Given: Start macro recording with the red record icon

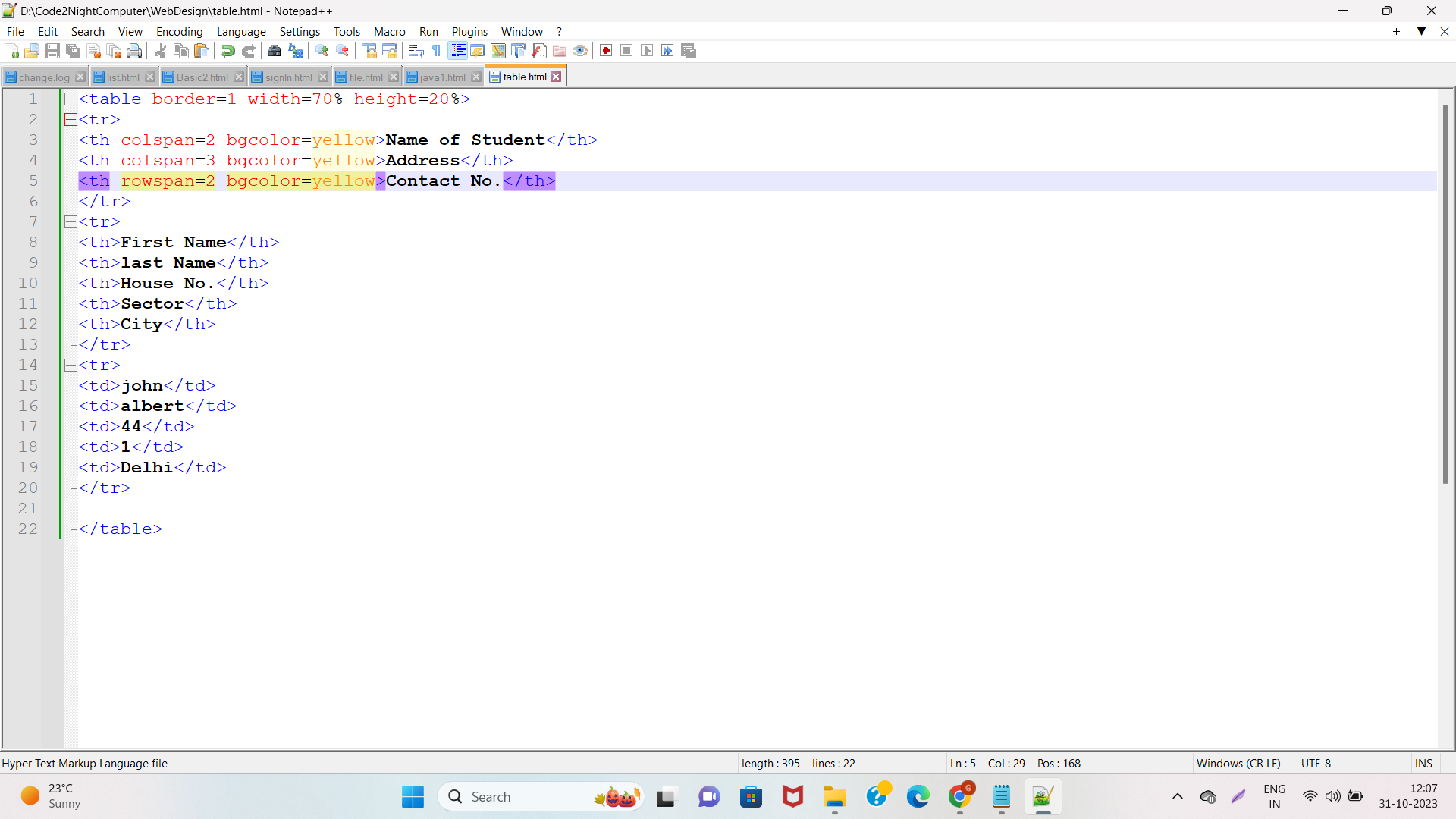Looking at the screenshot, I should pyautogui.click(x=605, y=51).
